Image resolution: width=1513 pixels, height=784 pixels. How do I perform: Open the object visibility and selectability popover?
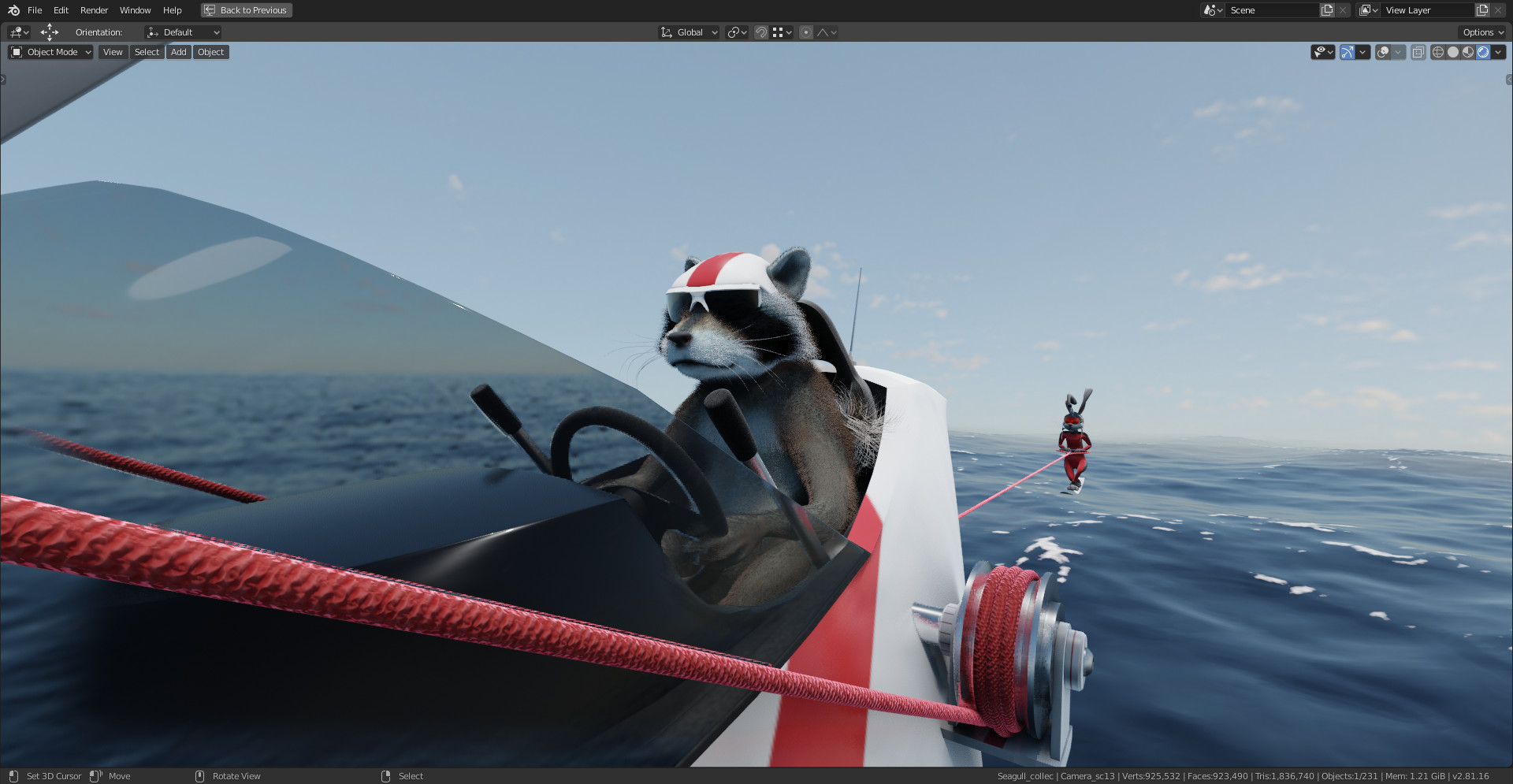[1323, 52]
